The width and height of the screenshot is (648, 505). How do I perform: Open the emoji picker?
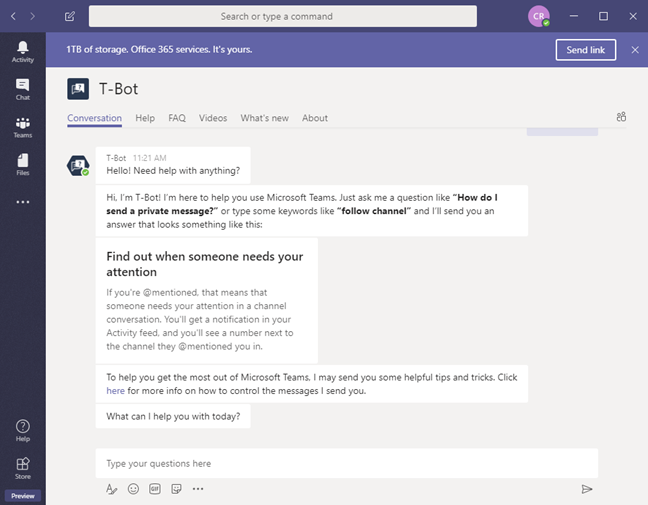point(133,489)
